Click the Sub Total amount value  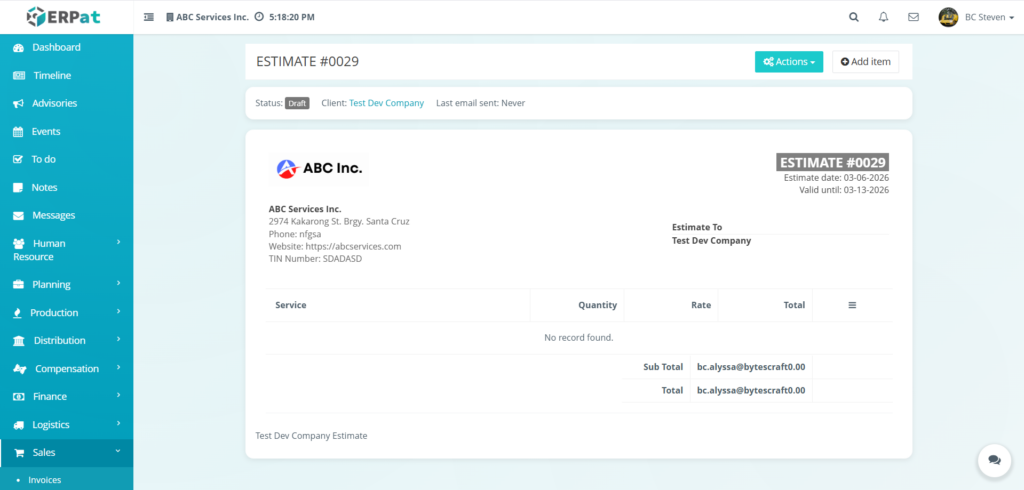pos(751,367)
